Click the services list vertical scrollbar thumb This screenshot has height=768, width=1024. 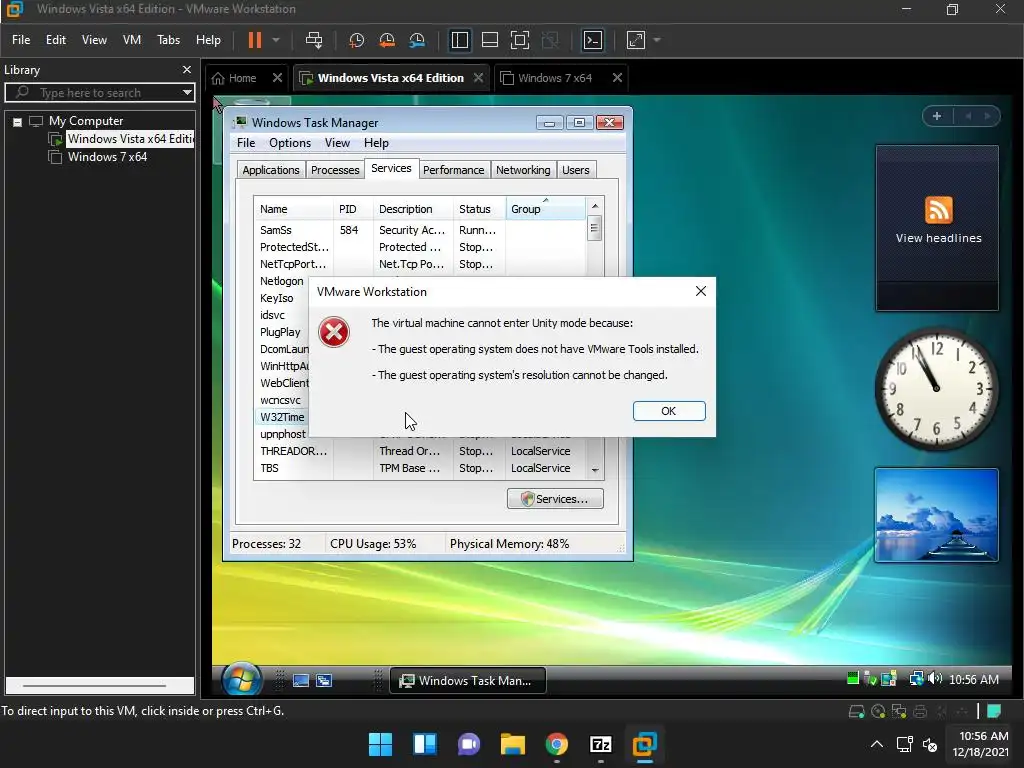point(594,228)
